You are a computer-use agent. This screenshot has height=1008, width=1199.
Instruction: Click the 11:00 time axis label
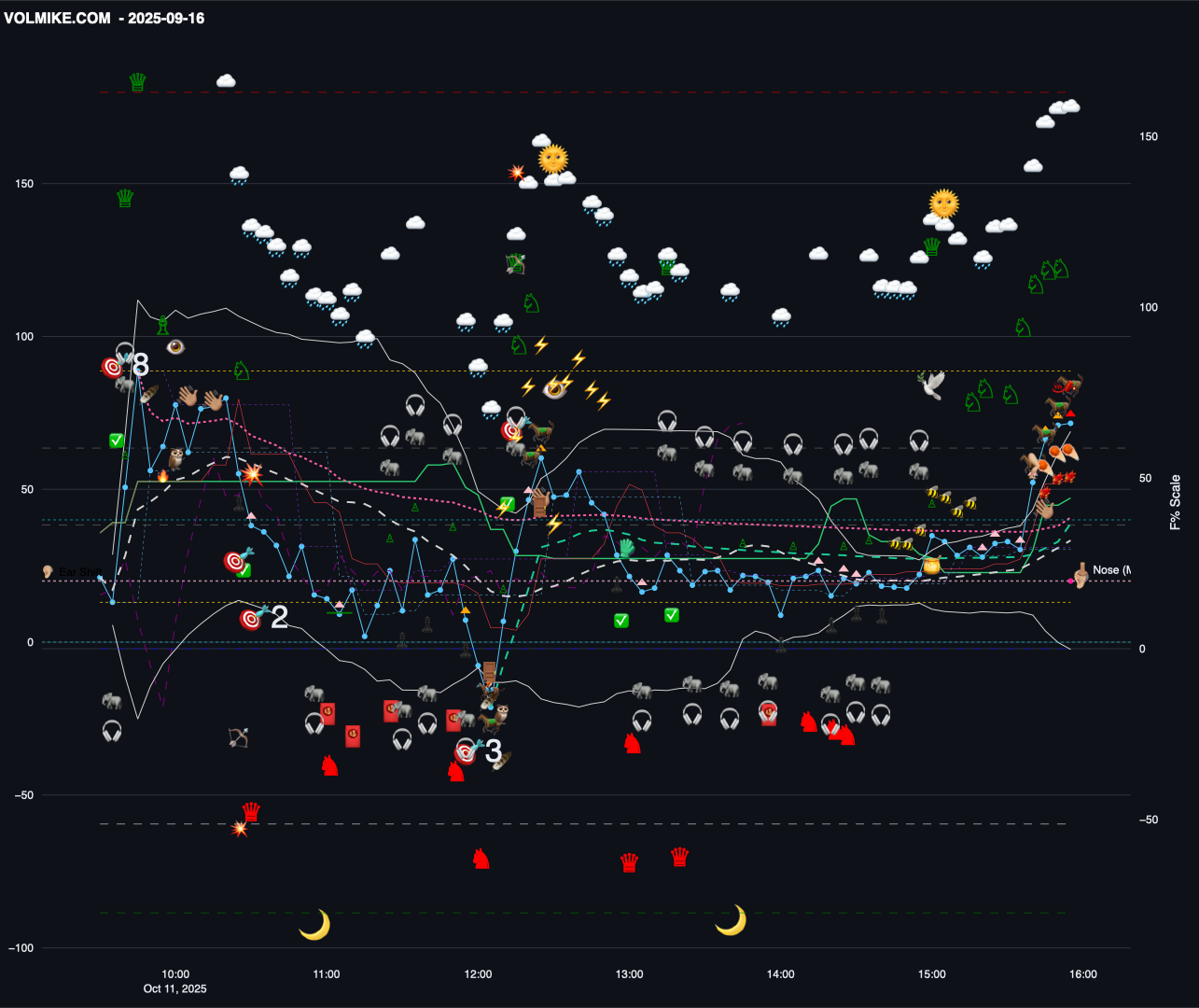point(327,974)
